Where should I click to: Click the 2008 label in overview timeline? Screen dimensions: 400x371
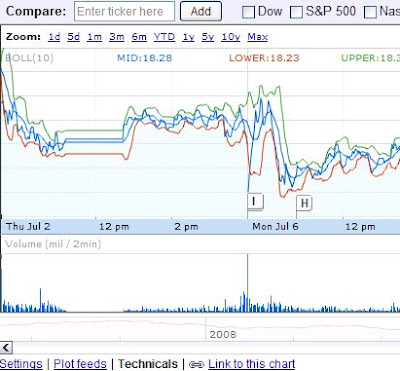(x=223, y=334)
